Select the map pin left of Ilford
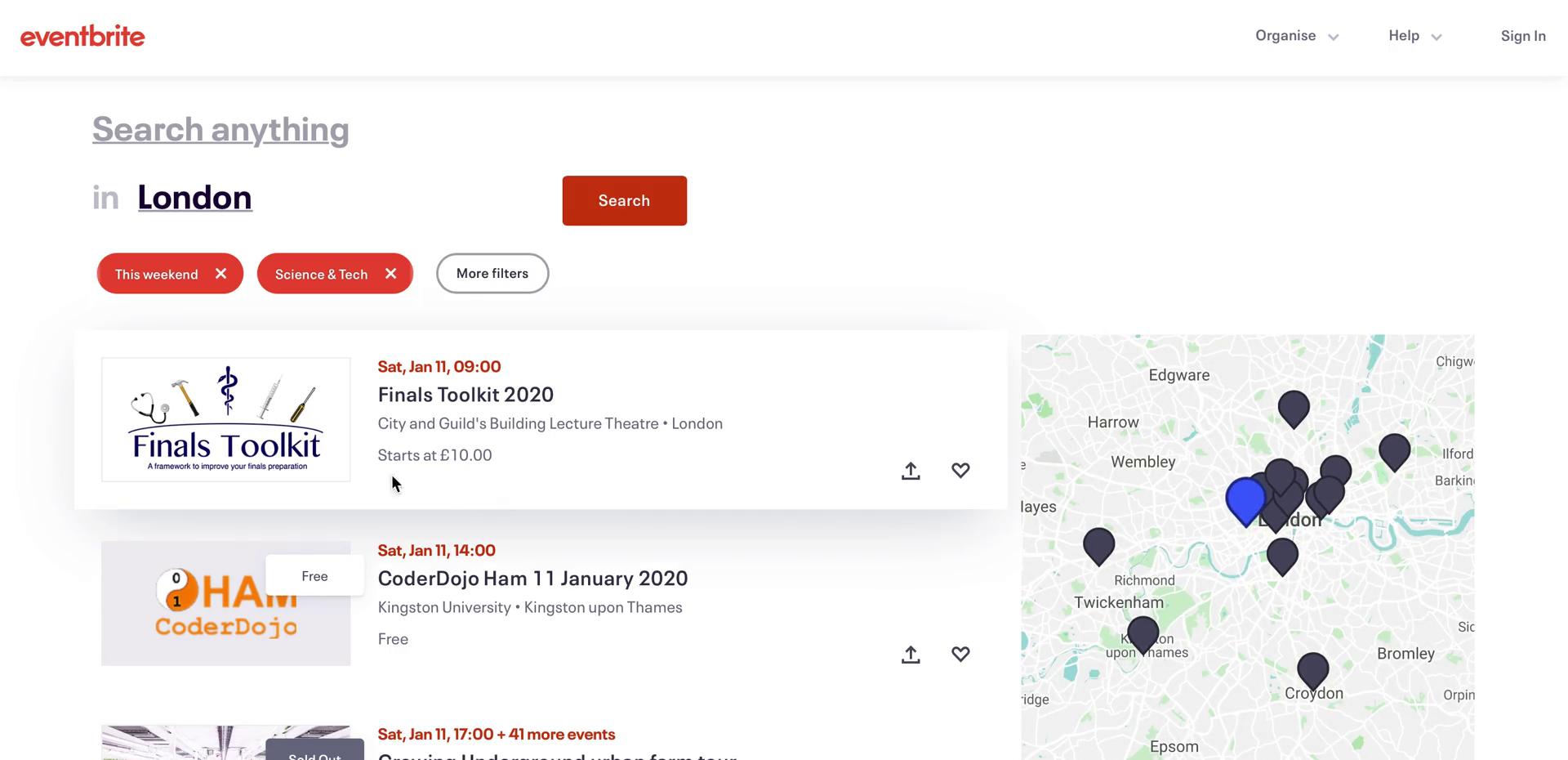Viewport: 1568px width, 760px height. tap(1395, 451)
